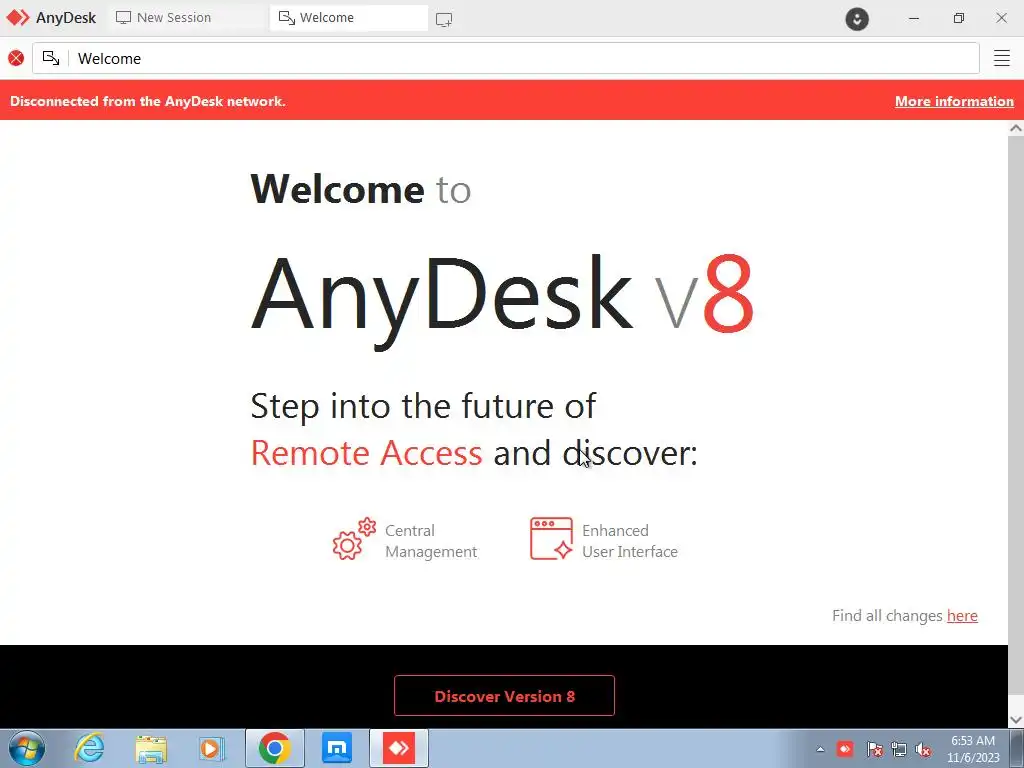Switch to Google Chrome on the taskbar

274,748
